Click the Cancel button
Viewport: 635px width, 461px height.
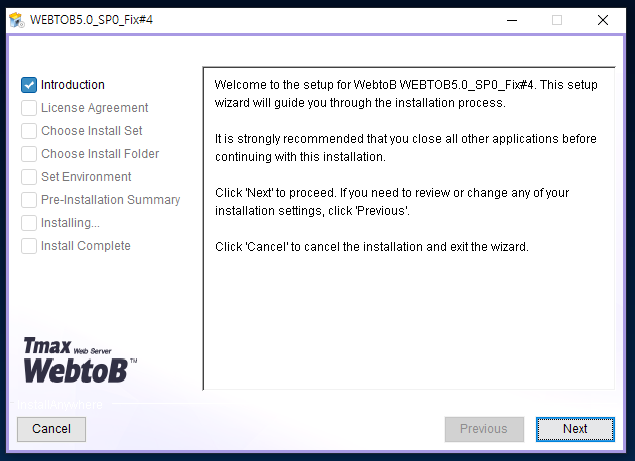pyautogui.click(x=51, y=429)
